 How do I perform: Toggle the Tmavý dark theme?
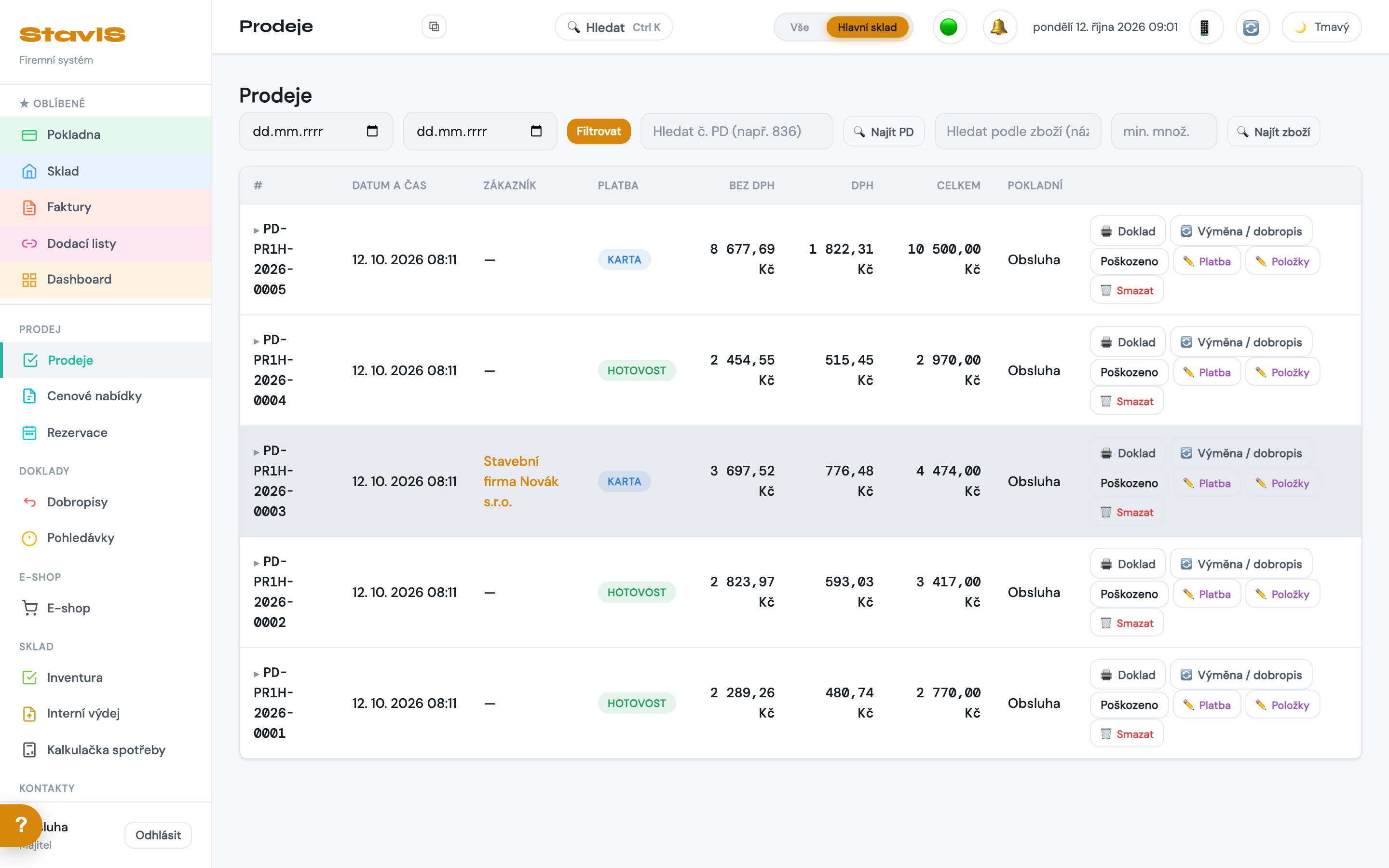[1321, 27]
